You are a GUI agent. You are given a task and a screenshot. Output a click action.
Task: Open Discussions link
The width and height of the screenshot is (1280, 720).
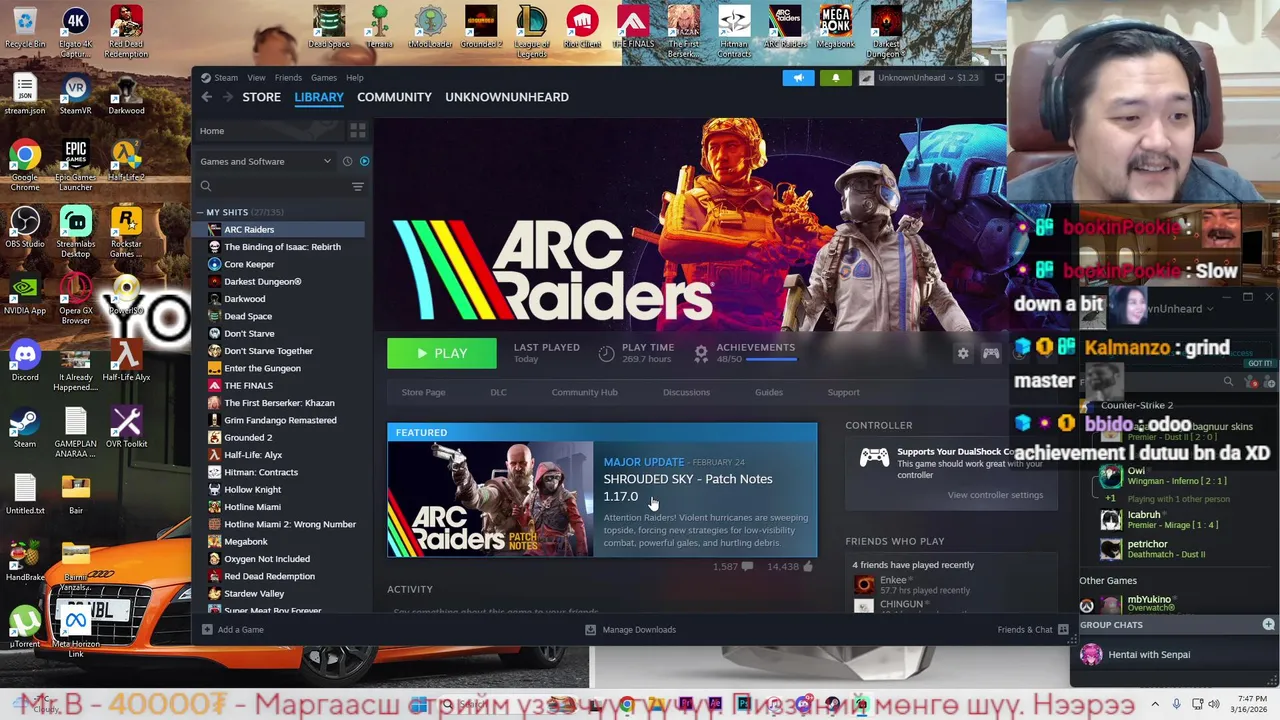(x=686, y=392)
